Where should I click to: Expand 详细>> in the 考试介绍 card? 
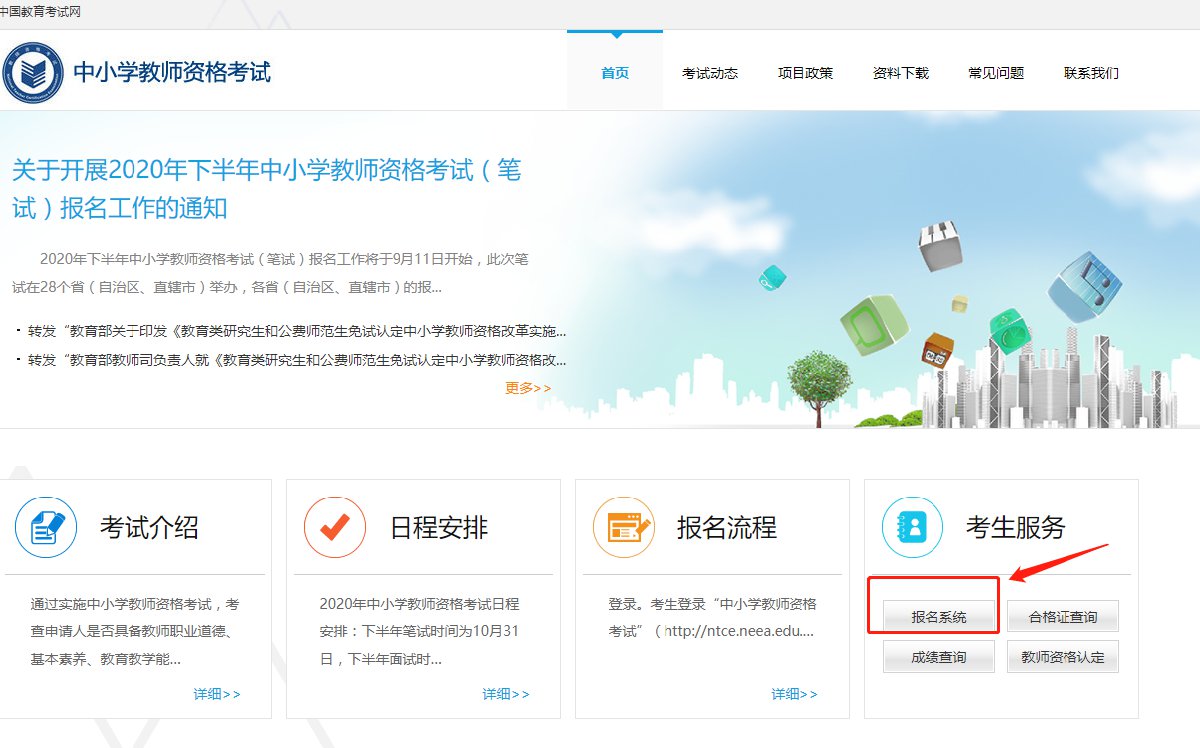pyautogui.click(x=217, y=694)
